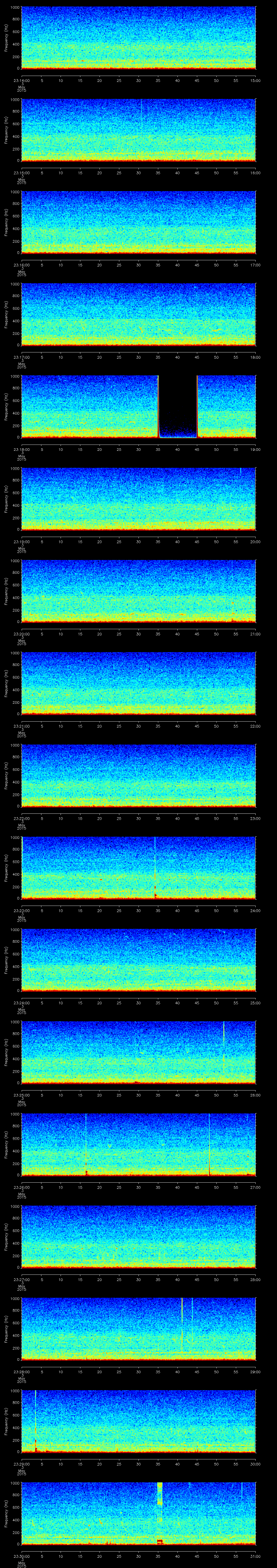The height and width of the screenshot is (1568, 277).
Task: Click the 30 second tick under the 23:15:00 panel
Action: point(138,173)
